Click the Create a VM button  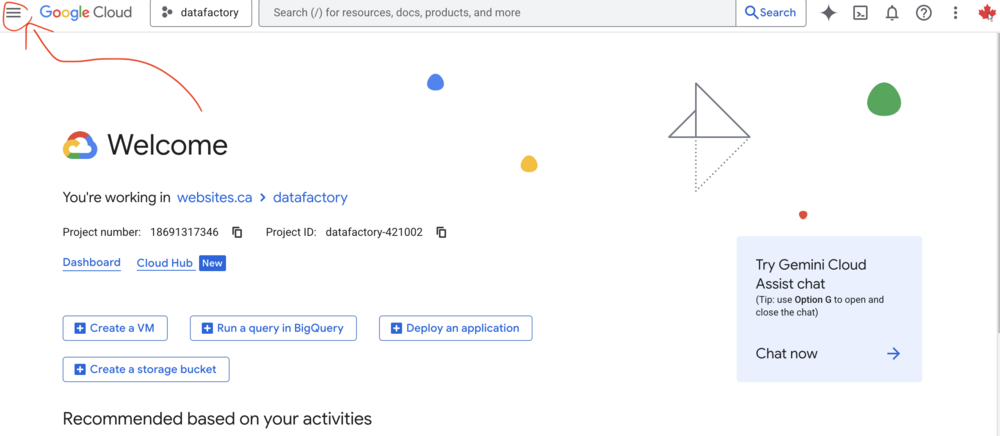(115, 328)
